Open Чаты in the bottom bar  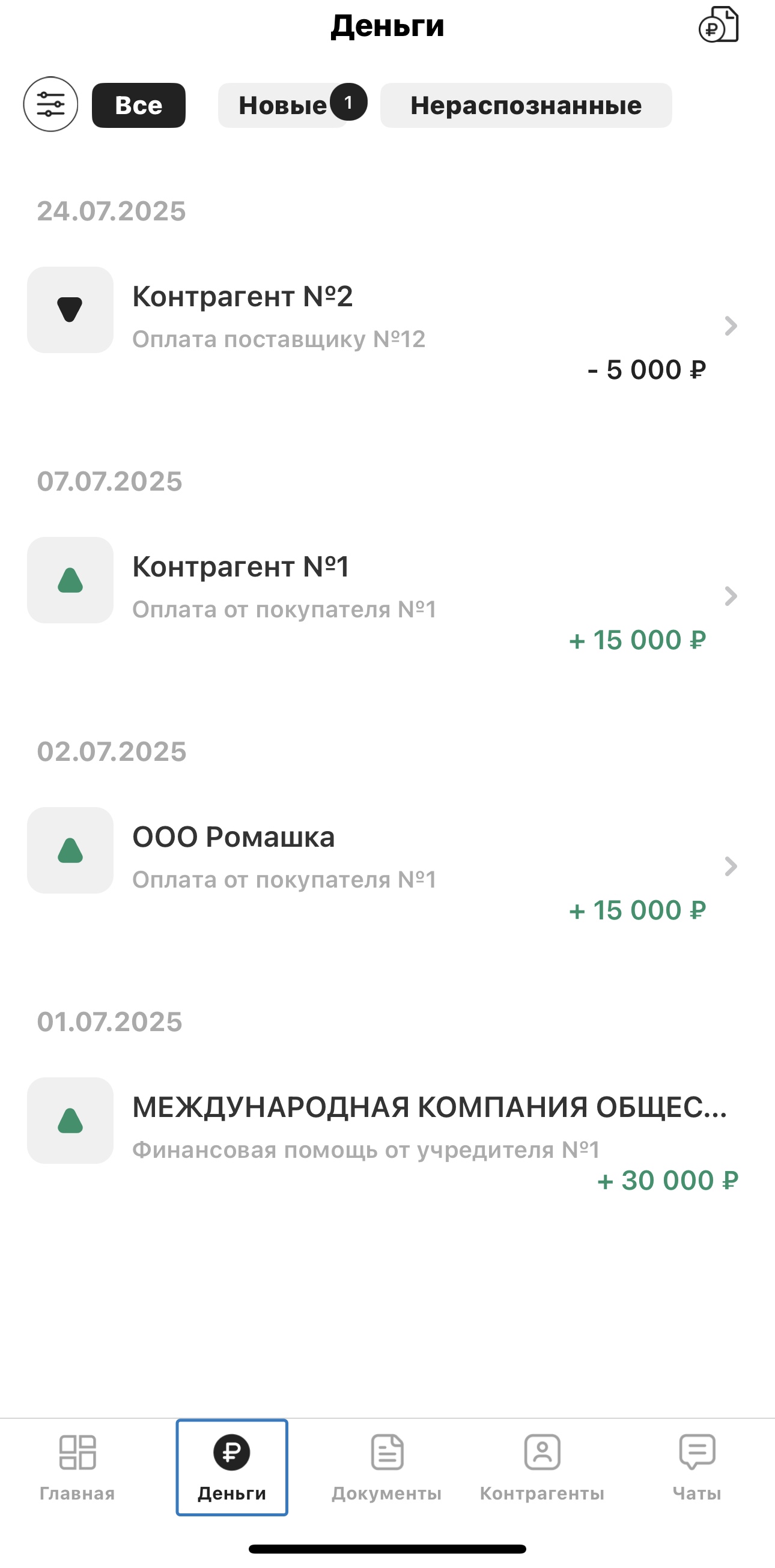697,1467
